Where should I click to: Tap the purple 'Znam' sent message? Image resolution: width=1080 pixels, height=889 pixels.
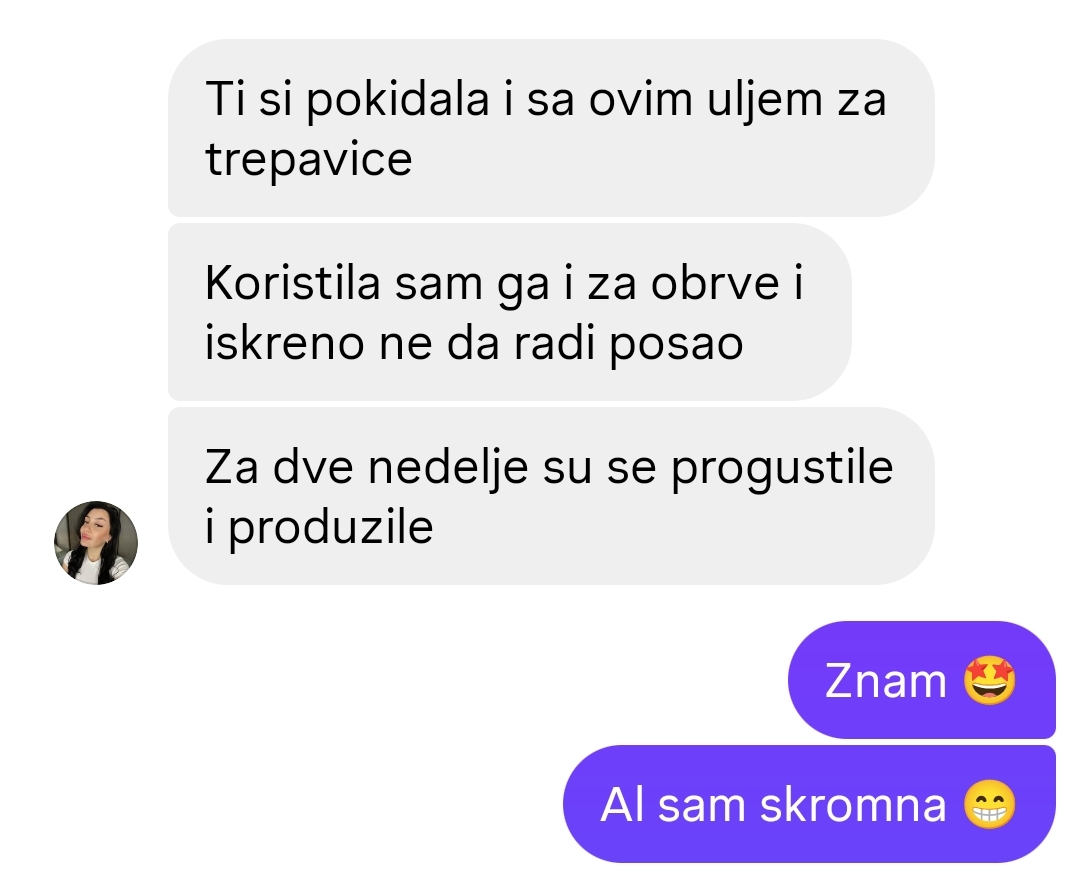coord(922,680)
